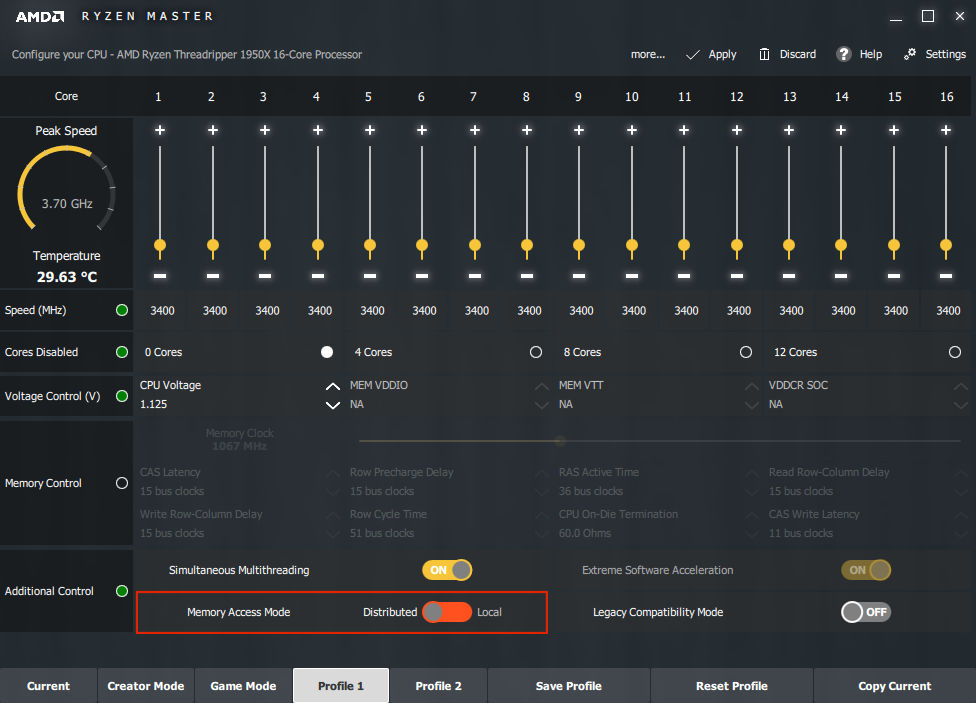Click minus icon below core 10 slider
The image size is (976, 703).
pyautogui.click(x=632, y=275)
